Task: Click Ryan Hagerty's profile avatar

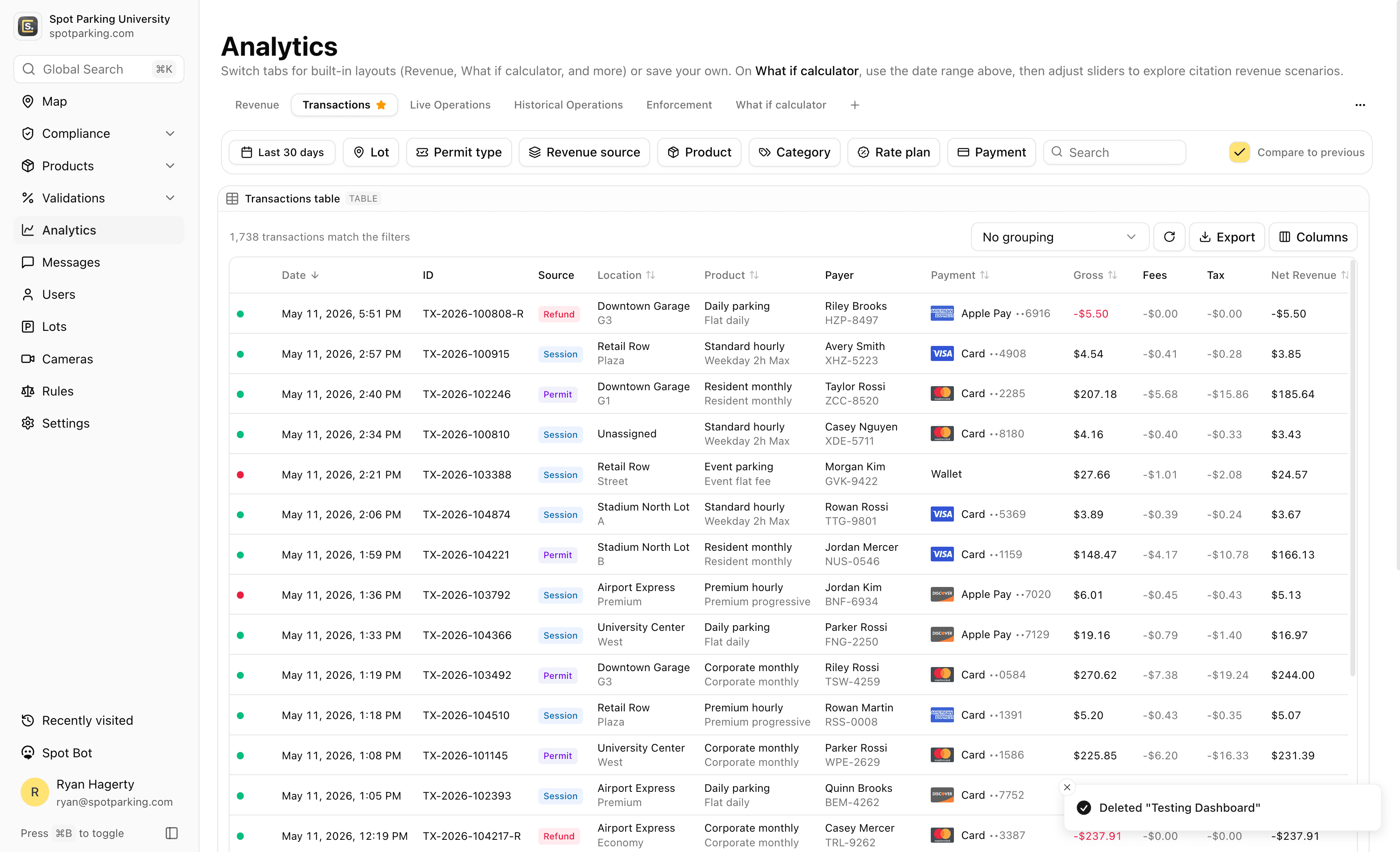Action: point(35,792)
